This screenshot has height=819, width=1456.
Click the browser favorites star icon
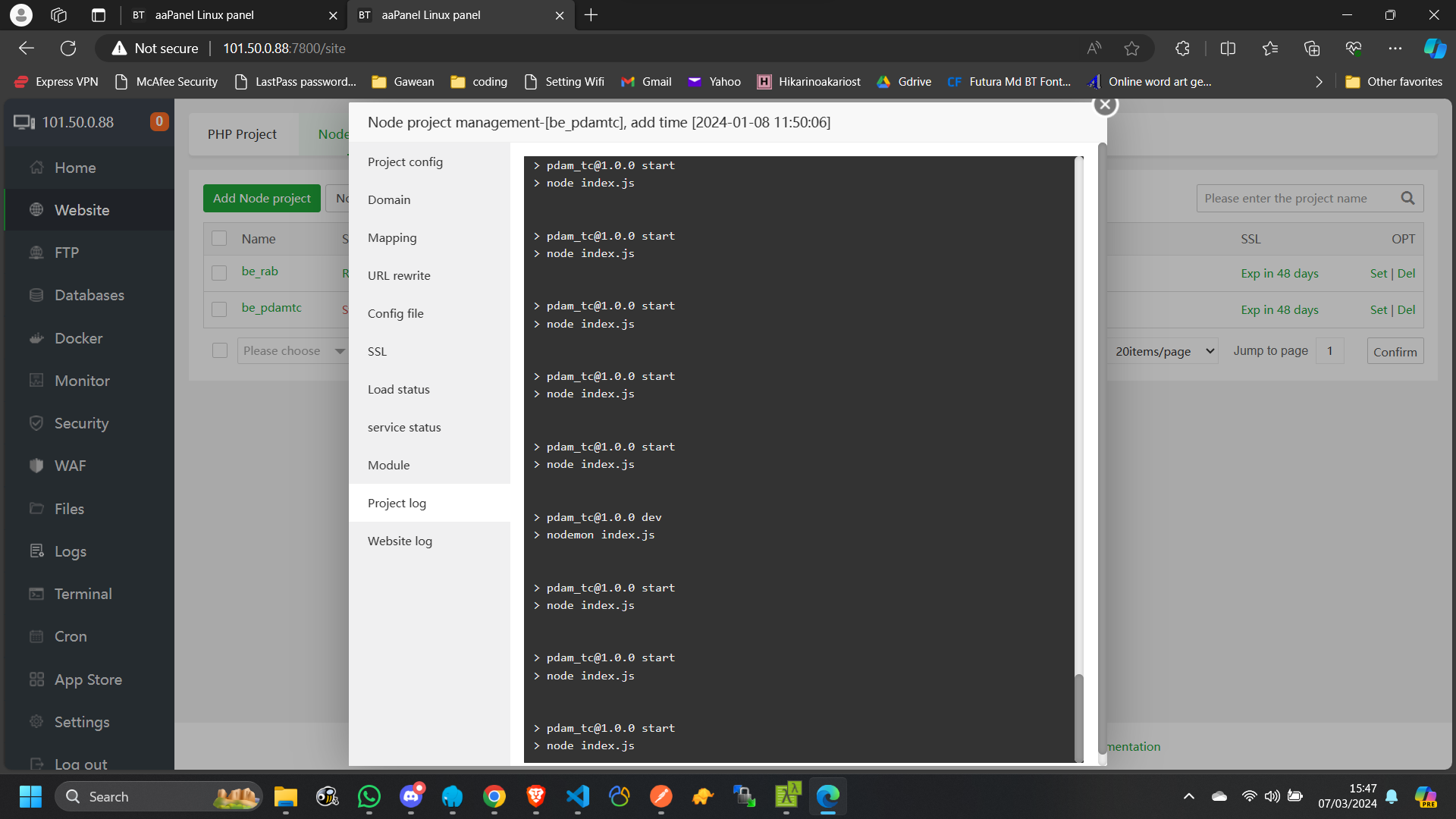1131,49
